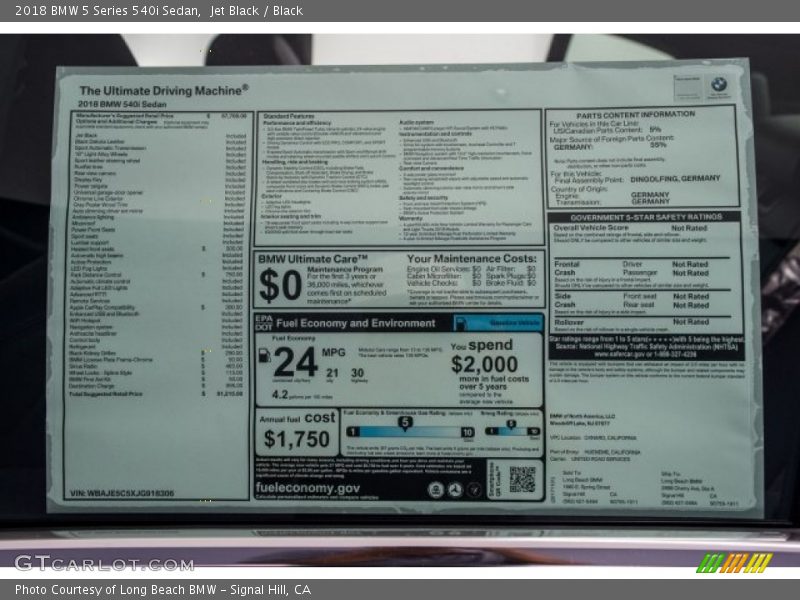
Task: Click DINGOLFING, GERMANY assembly point
Action: 675,179
